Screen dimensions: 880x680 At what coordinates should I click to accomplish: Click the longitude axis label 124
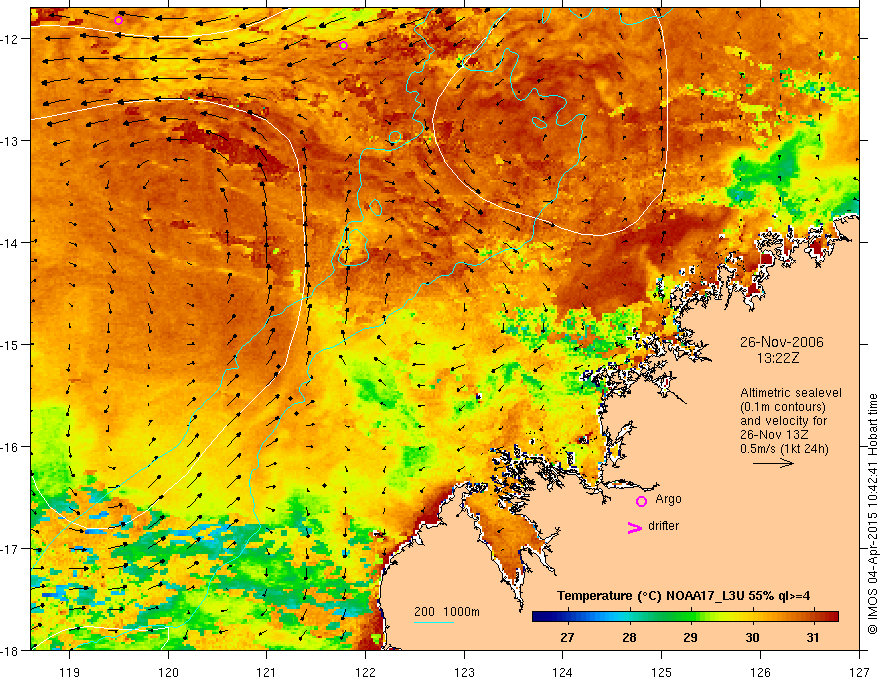(x=563, y=672)
